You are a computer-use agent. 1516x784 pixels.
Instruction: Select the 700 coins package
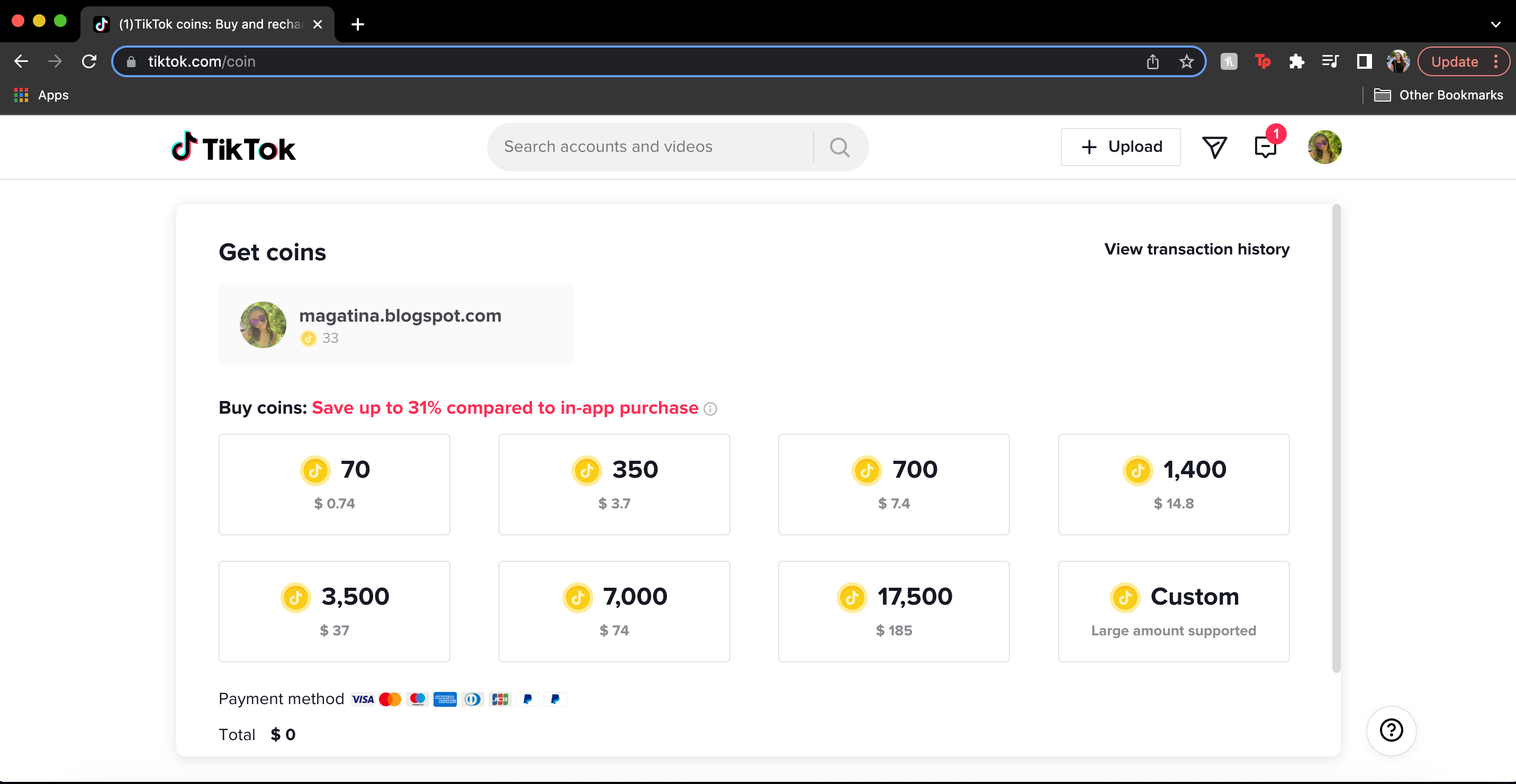point(894,484)
